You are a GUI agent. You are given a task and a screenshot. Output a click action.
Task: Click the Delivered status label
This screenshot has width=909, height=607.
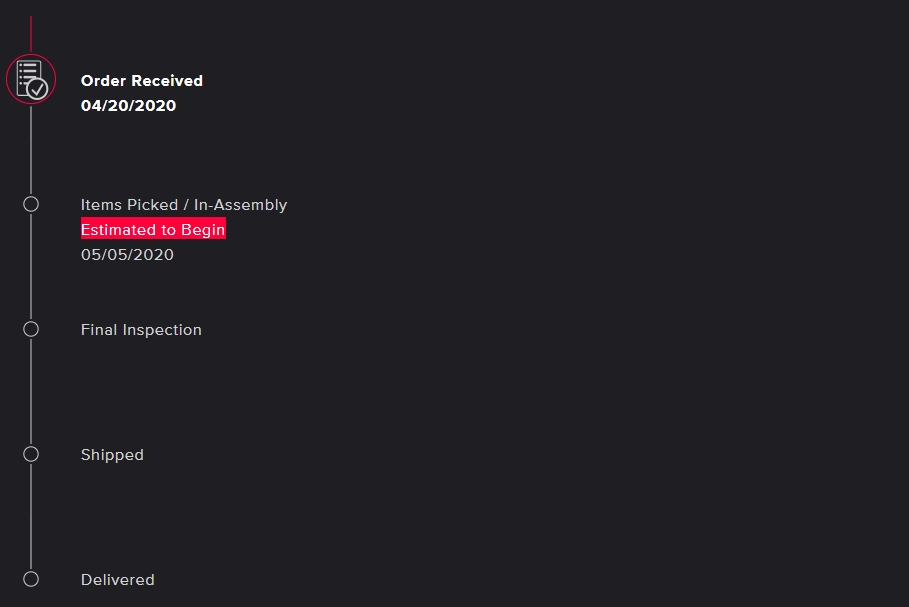[117, 580]
